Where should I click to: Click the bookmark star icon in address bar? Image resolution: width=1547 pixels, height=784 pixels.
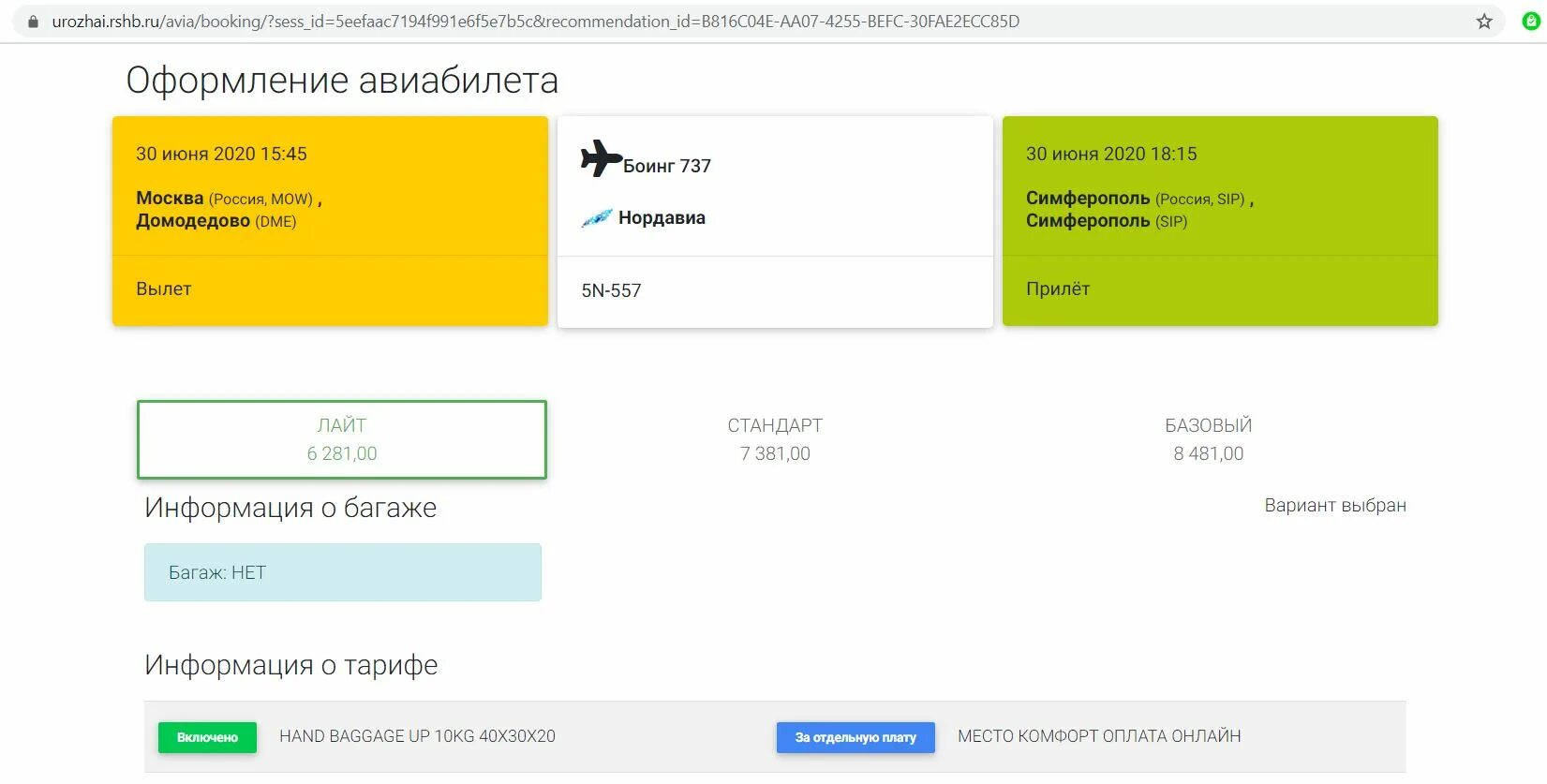(x=1484, y=22)
